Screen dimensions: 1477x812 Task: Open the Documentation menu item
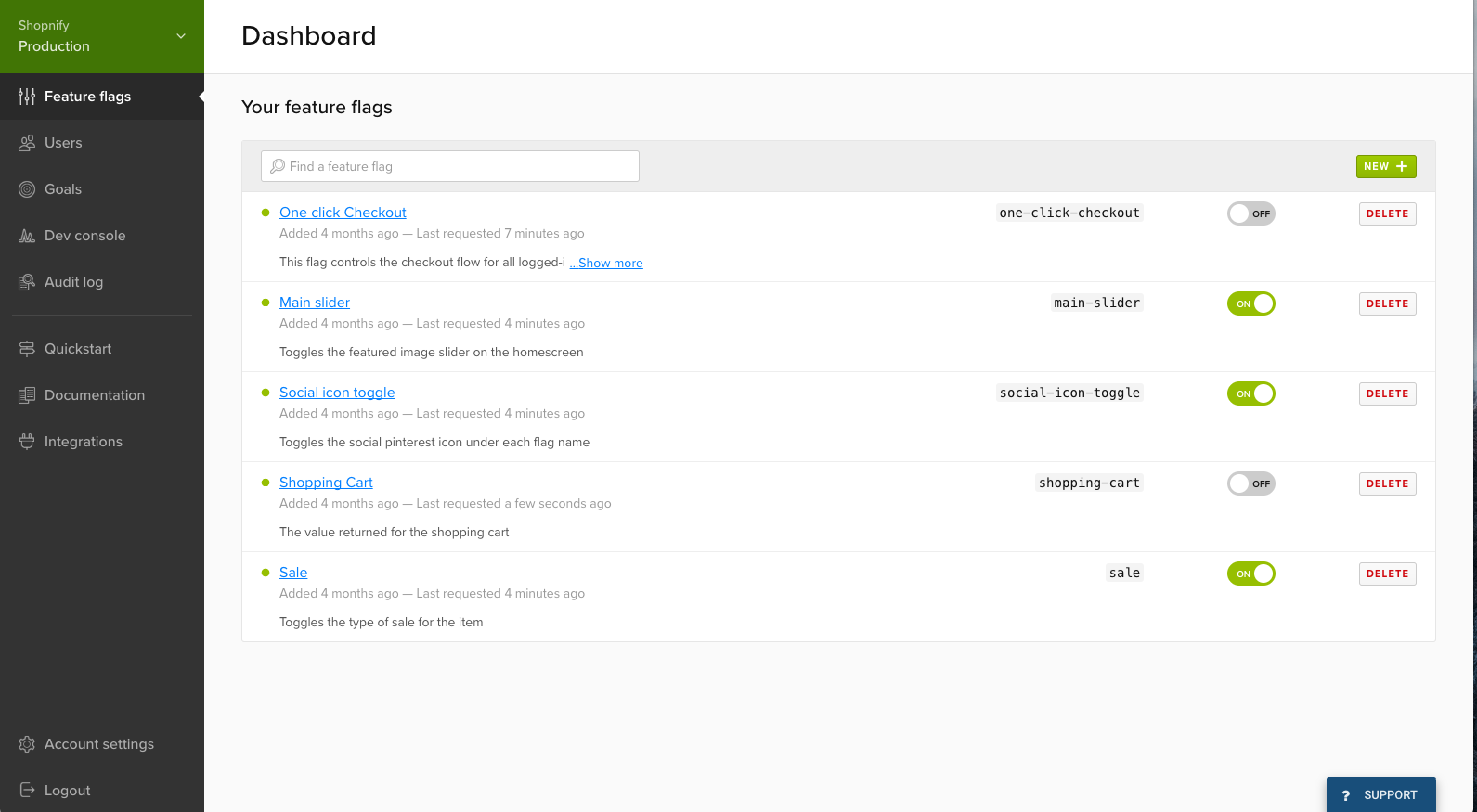[95, 395]
